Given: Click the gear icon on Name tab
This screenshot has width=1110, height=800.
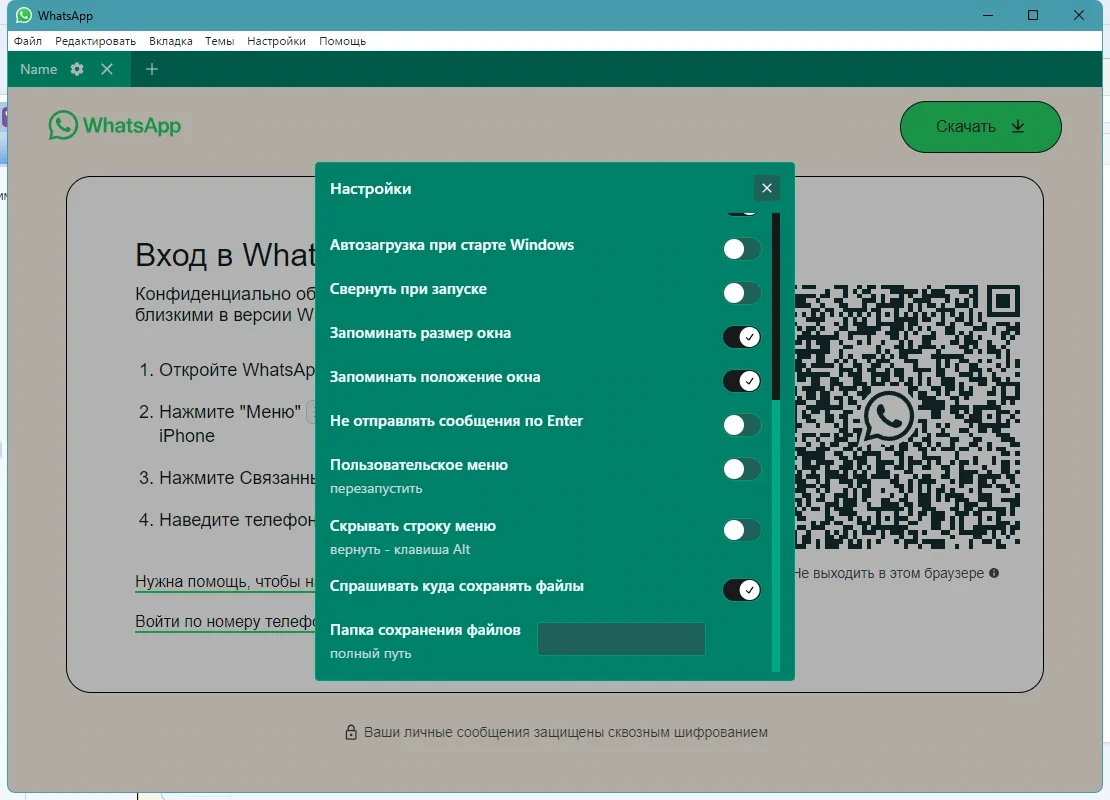Looking at the screenshot, I should (x=77, y=69).
